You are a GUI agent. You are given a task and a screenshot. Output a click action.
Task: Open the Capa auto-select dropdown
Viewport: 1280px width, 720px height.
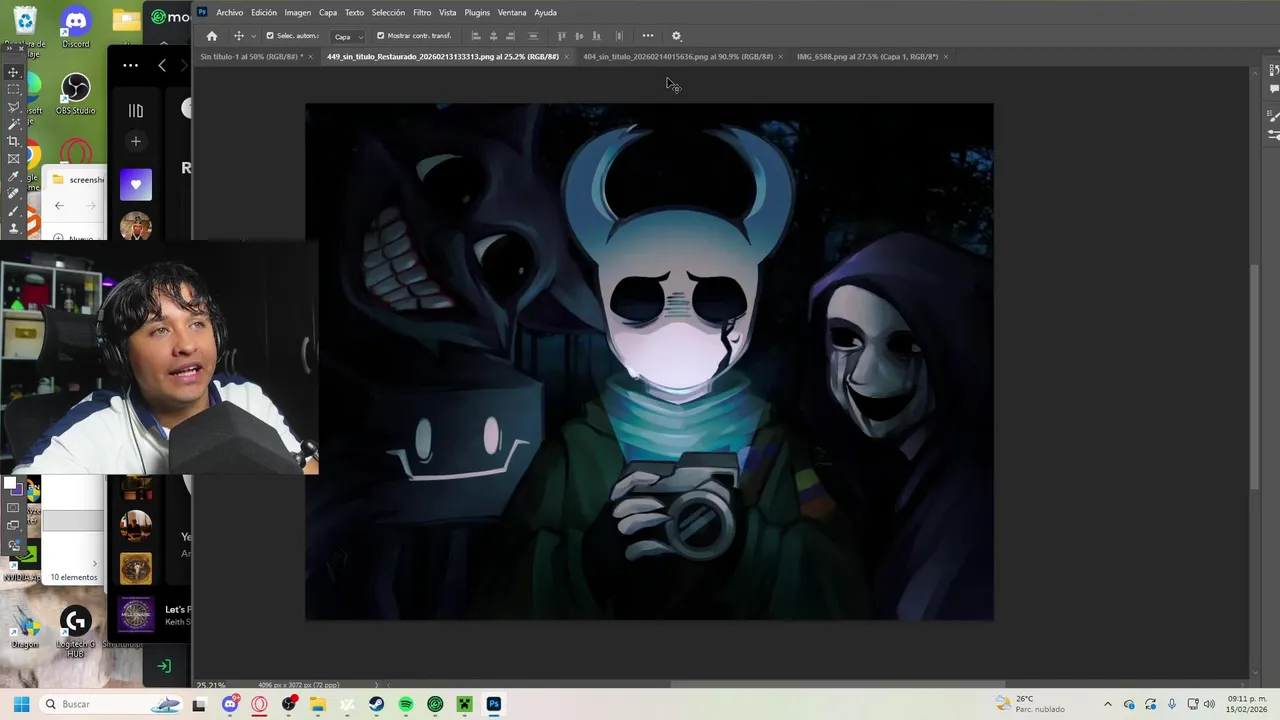tap(349, 36)
